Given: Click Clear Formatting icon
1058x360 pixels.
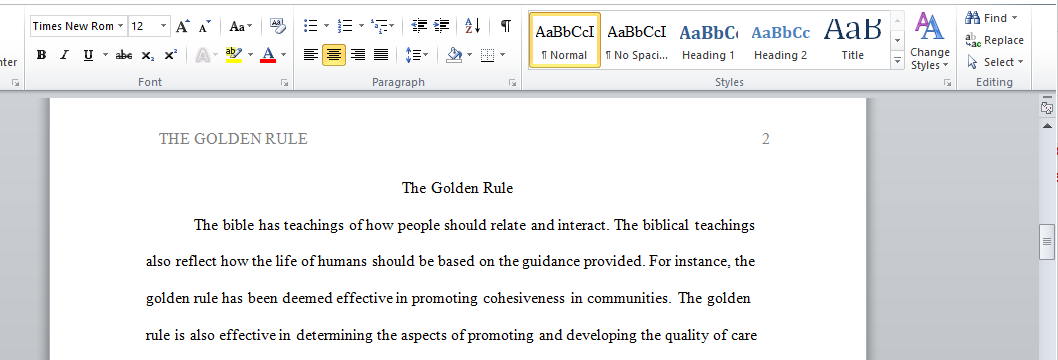Looking at the screenshot, I should 278,26.
